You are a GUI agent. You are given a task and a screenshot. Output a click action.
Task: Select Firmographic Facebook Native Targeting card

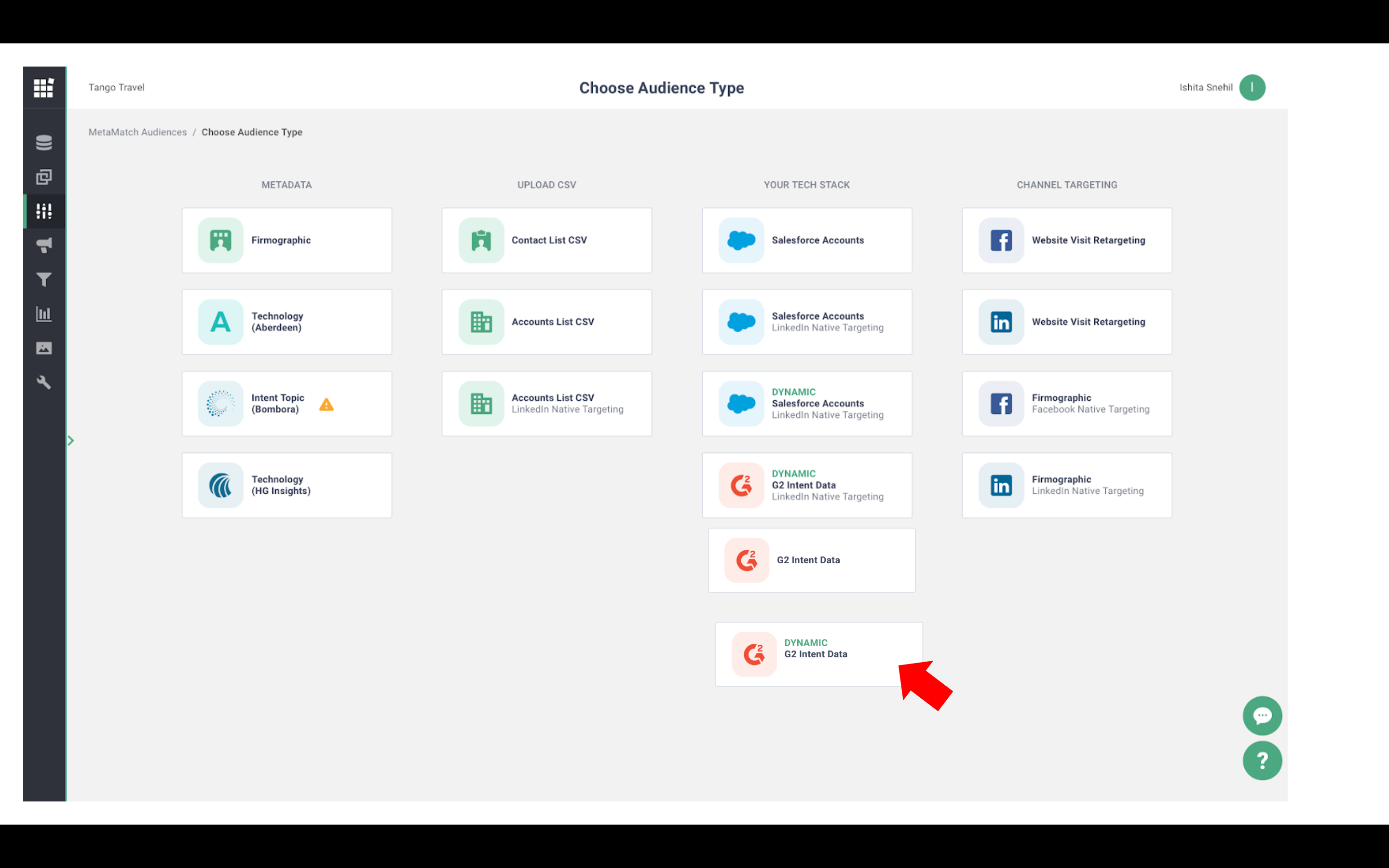pyautogui.click(x=1067, y=404)
